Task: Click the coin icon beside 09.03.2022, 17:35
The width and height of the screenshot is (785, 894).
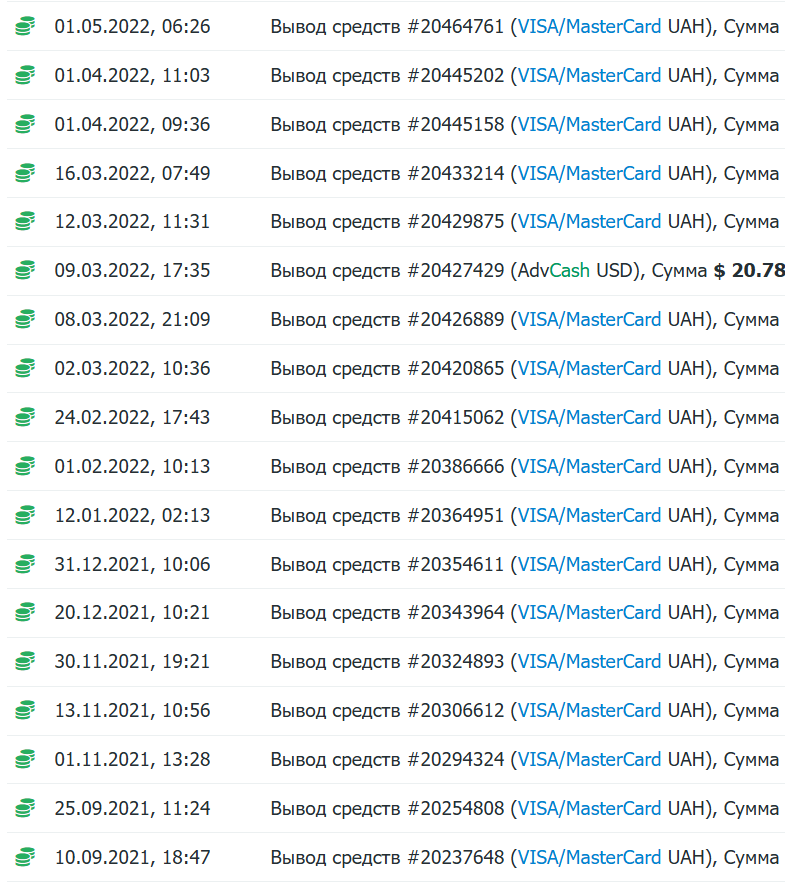Action: (x=25, y=271)
